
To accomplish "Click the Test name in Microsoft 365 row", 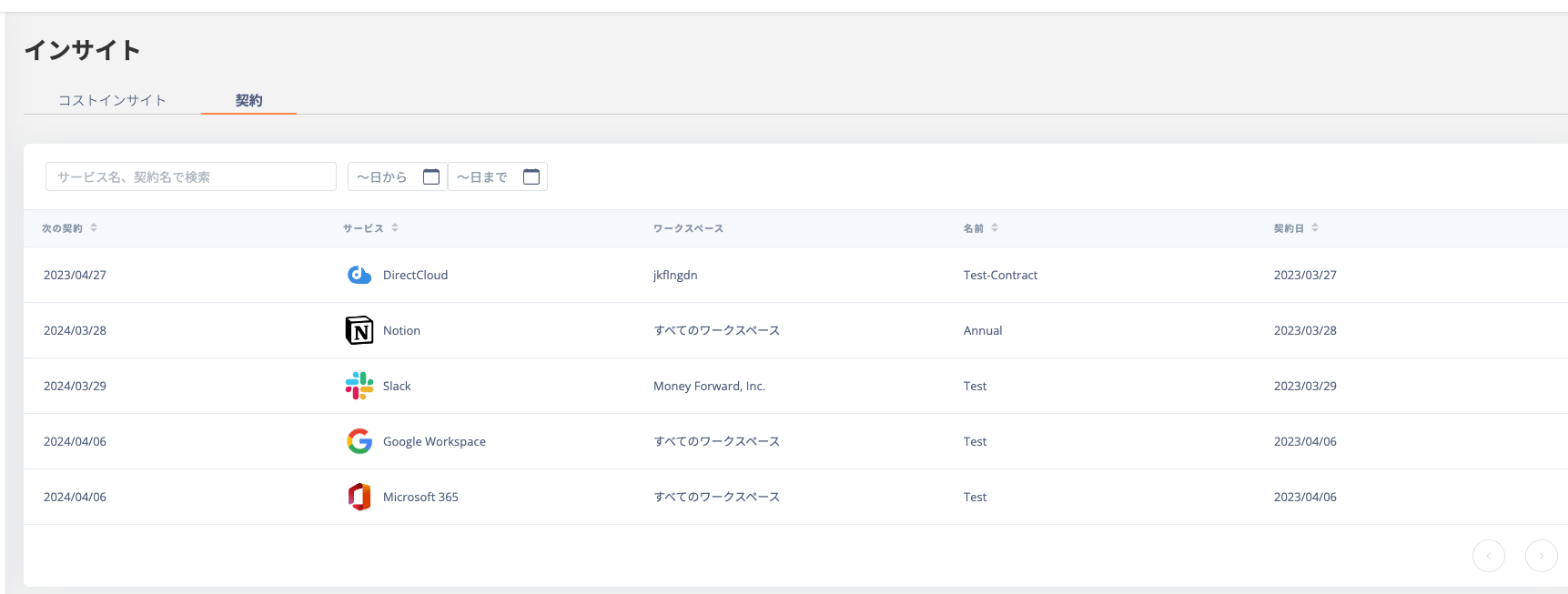I will point(975,497).
